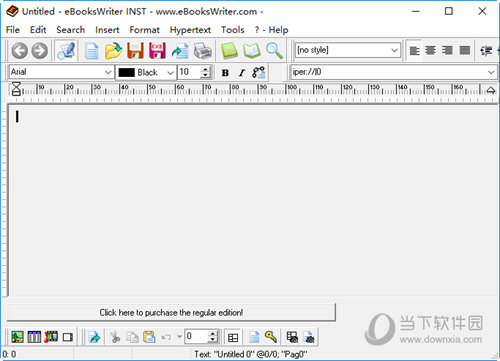Image resolution: width=500 pixels, height=361 pixels.
Task: Center align the text
Action: [431, 51]
